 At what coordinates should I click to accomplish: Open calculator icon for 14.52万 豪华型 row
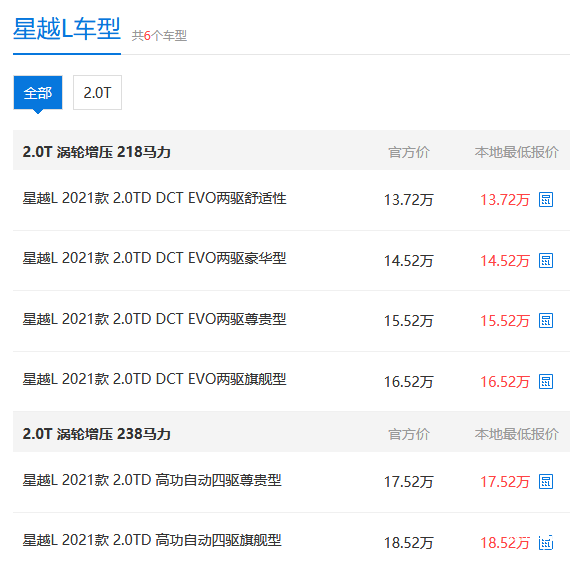click(x=546, y=261)
